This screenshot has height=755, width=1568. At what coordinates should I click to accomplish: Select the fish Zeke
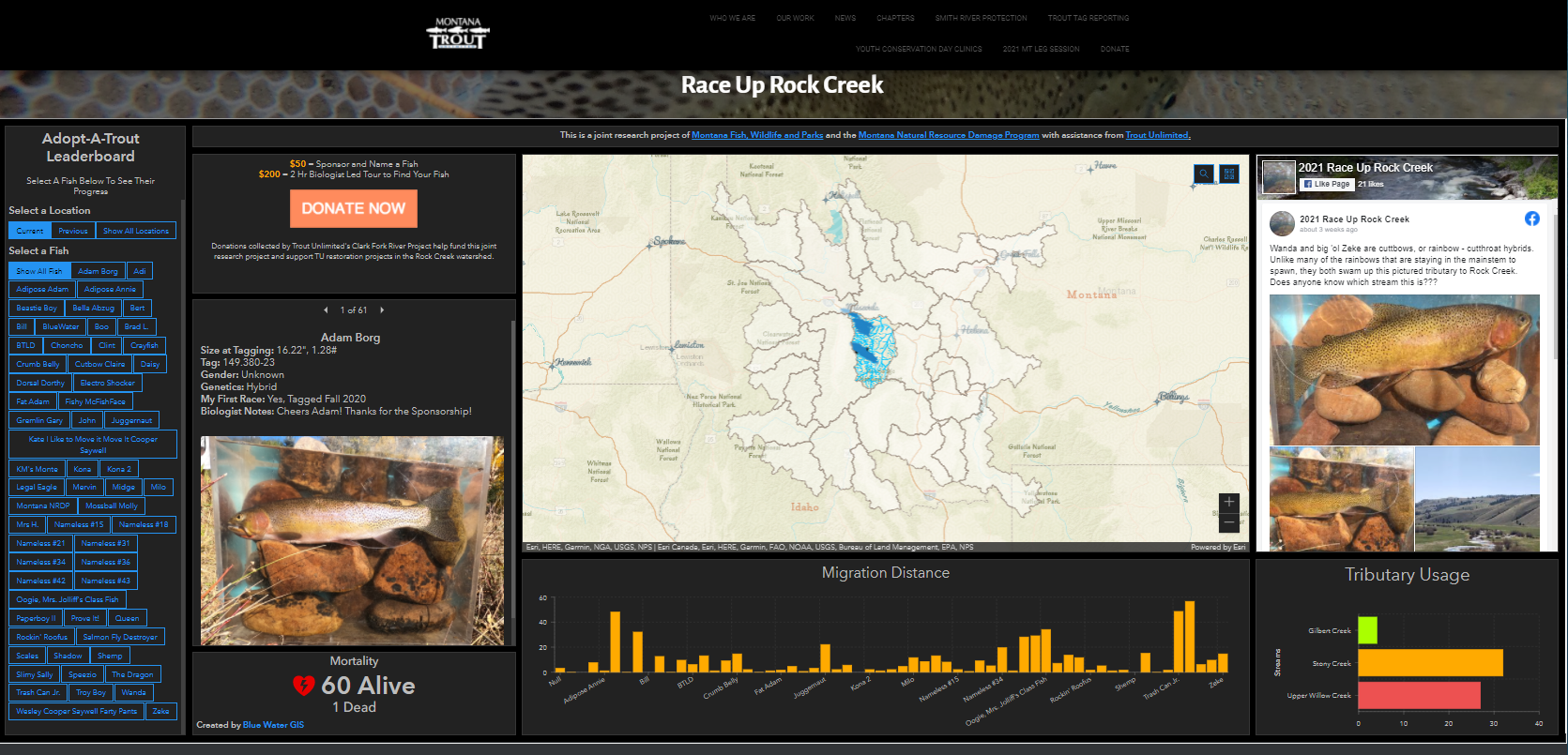point(161,712)
